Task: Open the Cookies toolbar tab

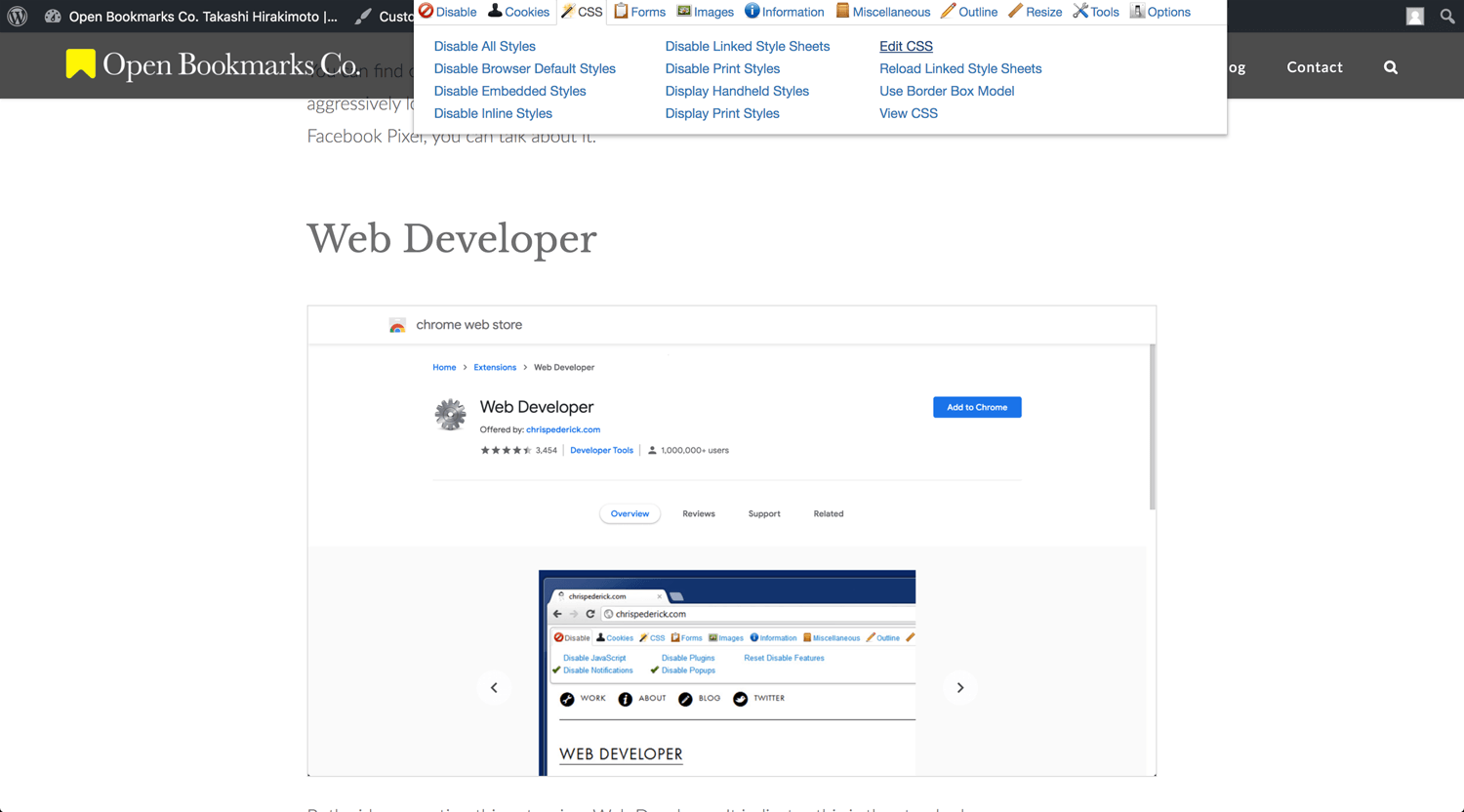Action: pos(518,12)
